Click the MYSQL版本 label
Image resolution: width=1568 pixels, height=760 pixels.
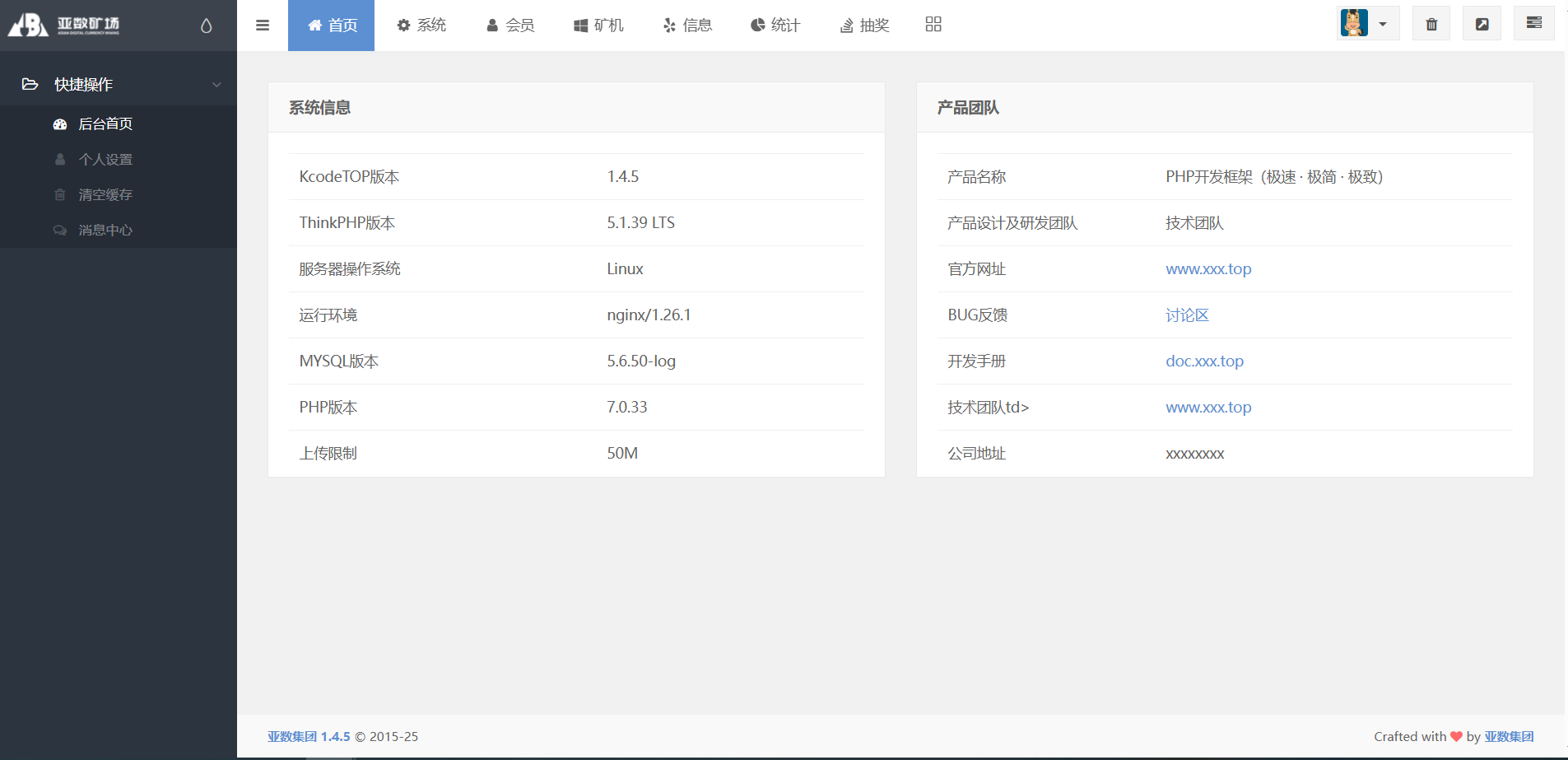click(338, 361)
